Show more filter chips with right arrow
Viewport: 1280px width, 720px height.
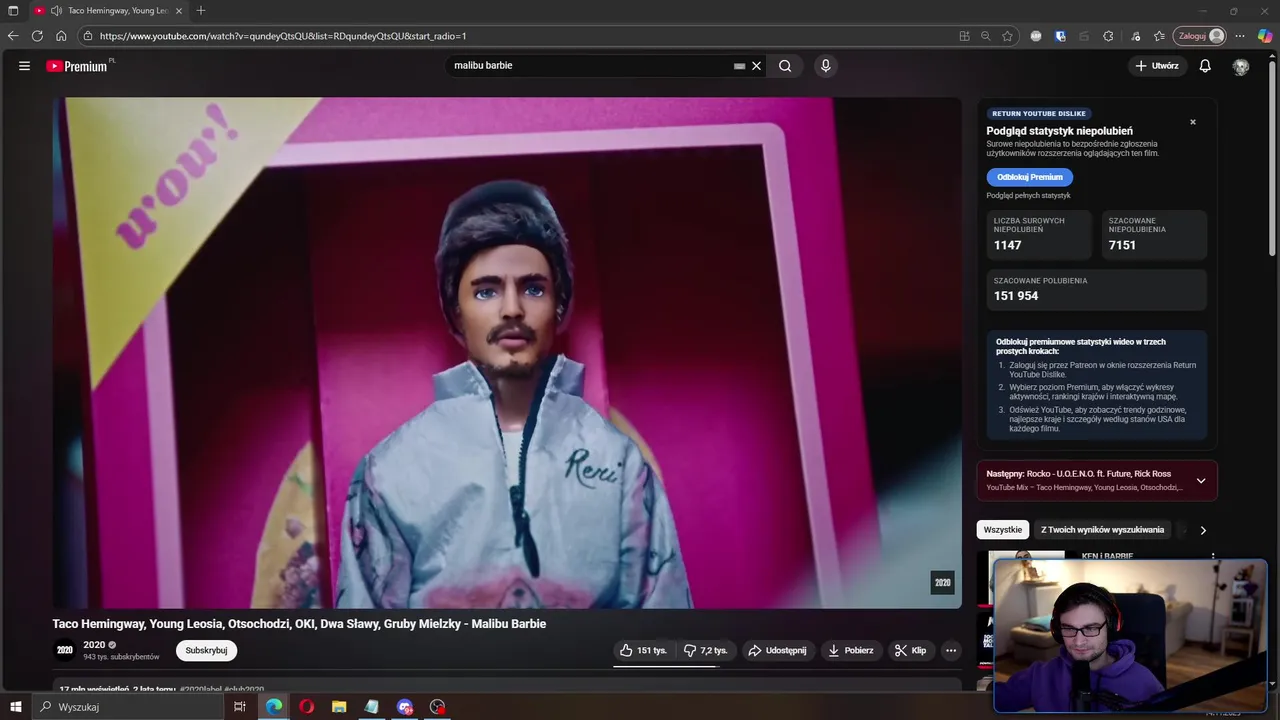coord(1203,530)
